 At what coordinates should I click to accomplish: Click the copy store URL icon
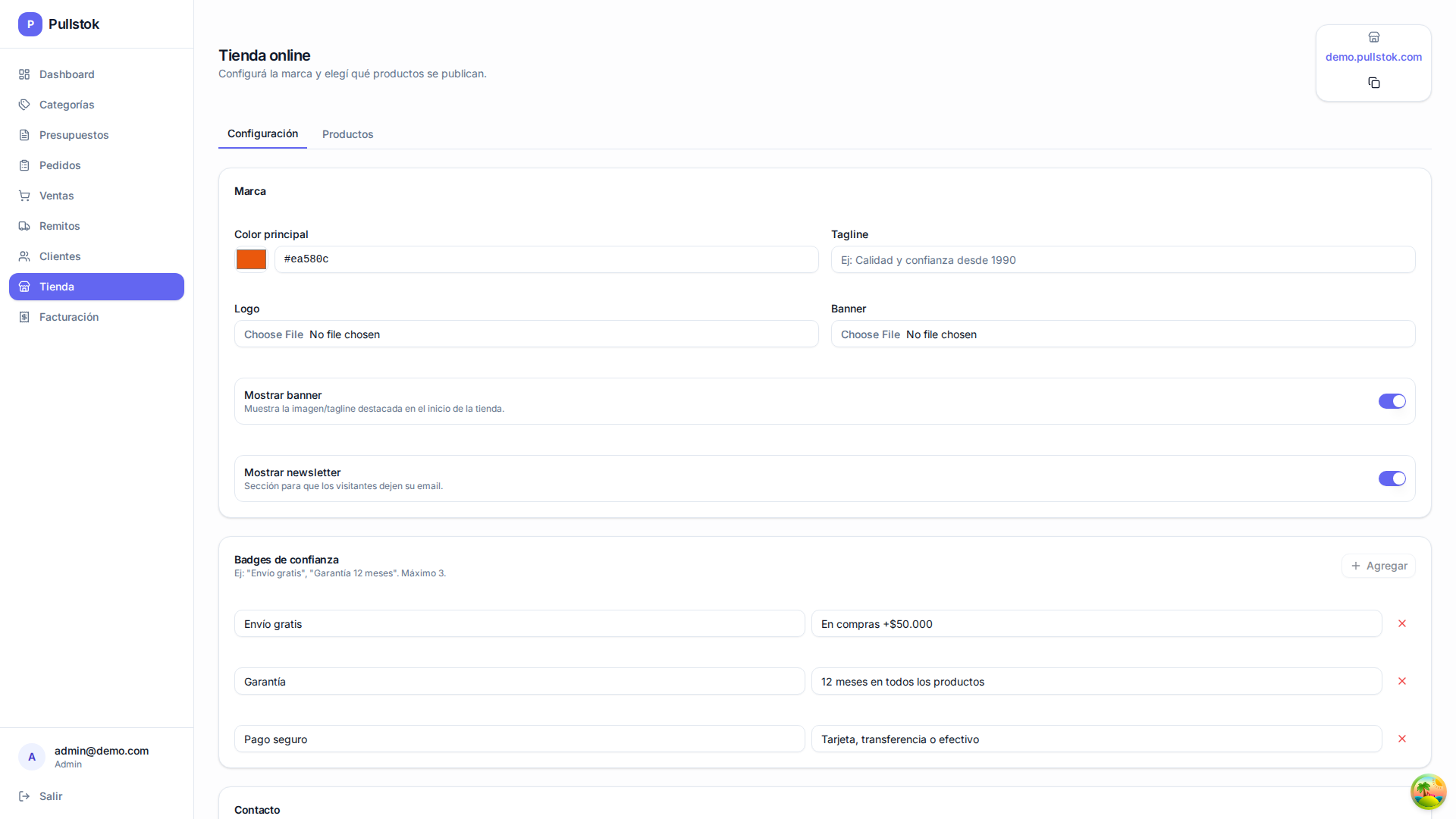(x=1373, y=83)
